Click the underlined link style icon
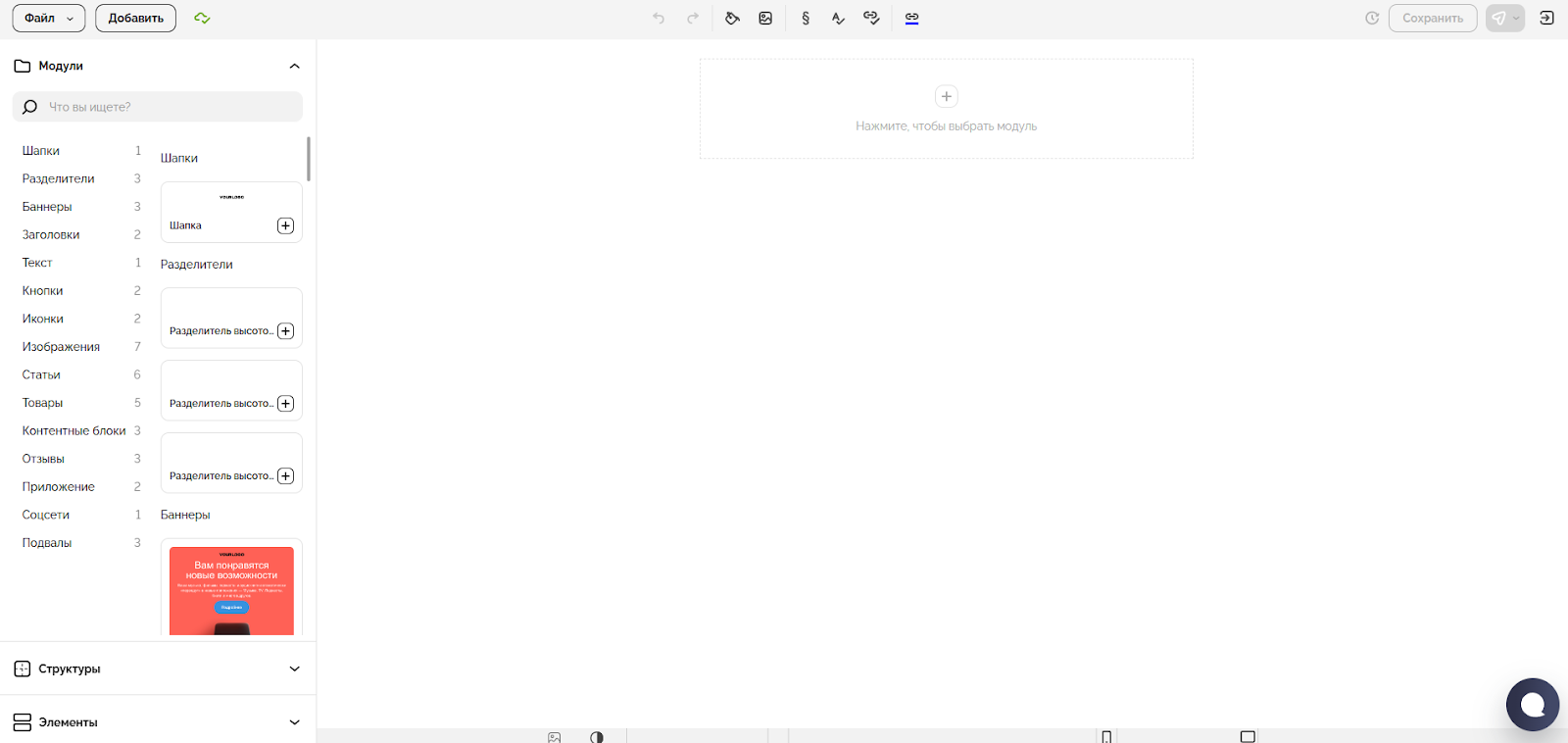1568x743 pixels. click(x=911, y=19)
